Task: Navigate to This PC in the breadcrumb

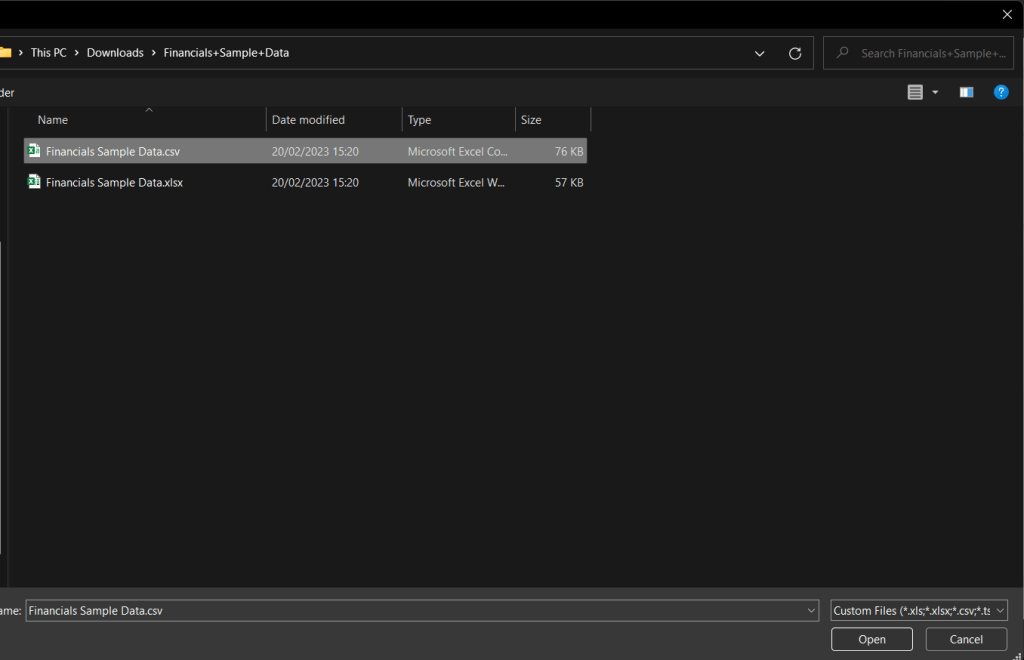Action: (48, 53)
